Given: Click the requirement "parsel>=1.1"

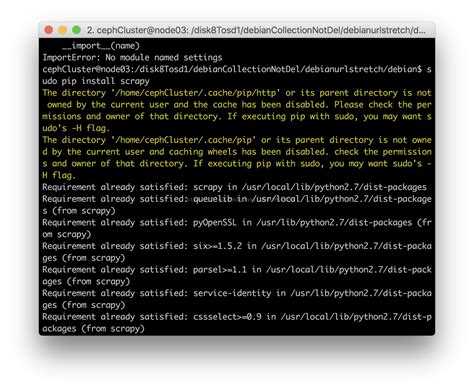Looking at the screenshot, I should pyautogui.click(x=220, y=270).
